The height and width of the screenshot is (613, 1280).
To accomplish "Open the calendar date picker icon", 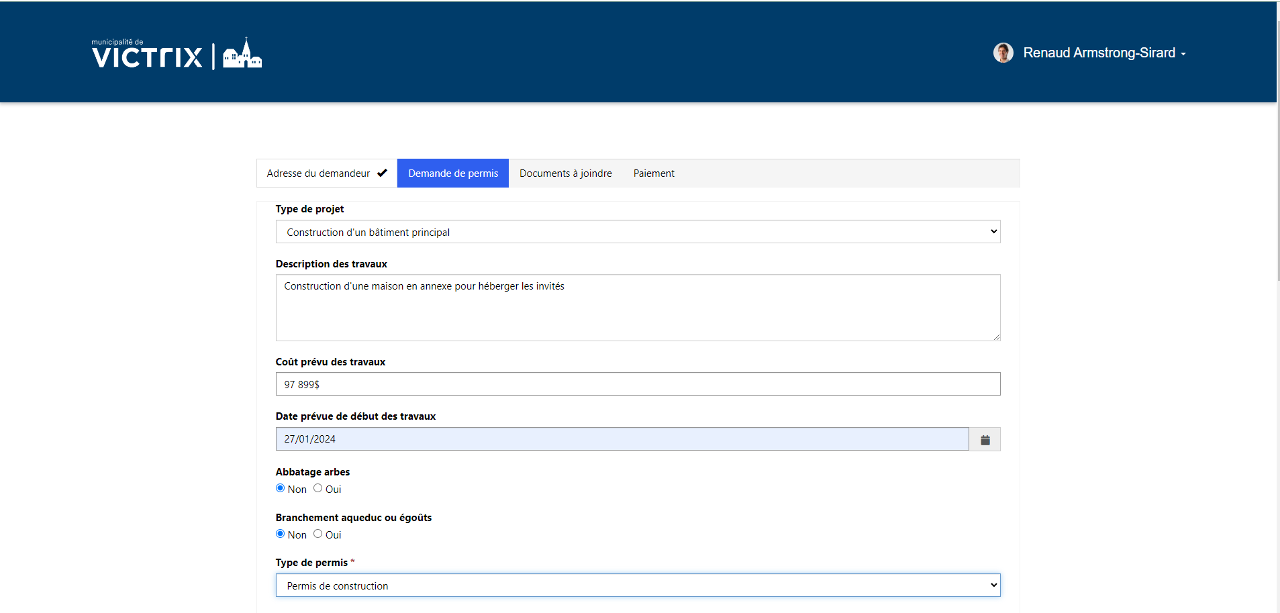I will [x=985, y=440].
